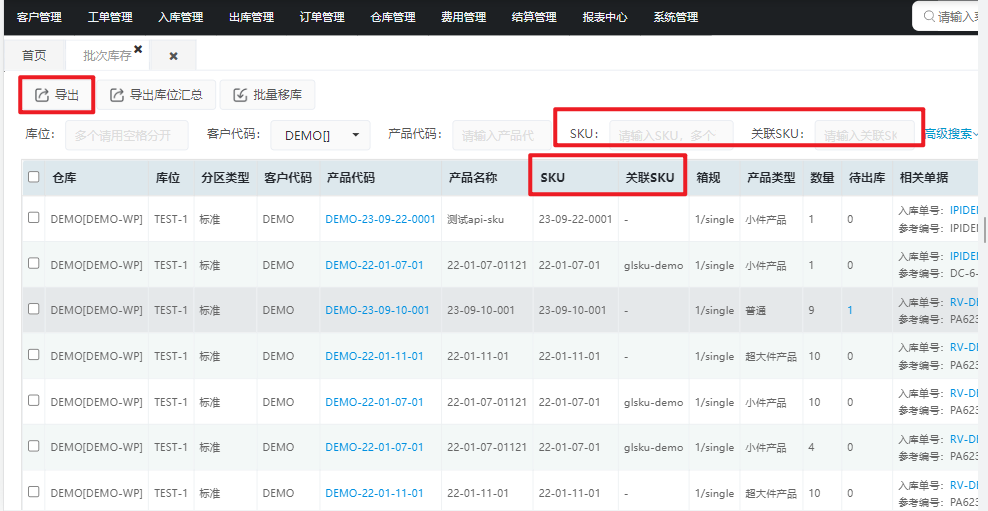Open the 仓库管理 menu

(x=393, y=17)
